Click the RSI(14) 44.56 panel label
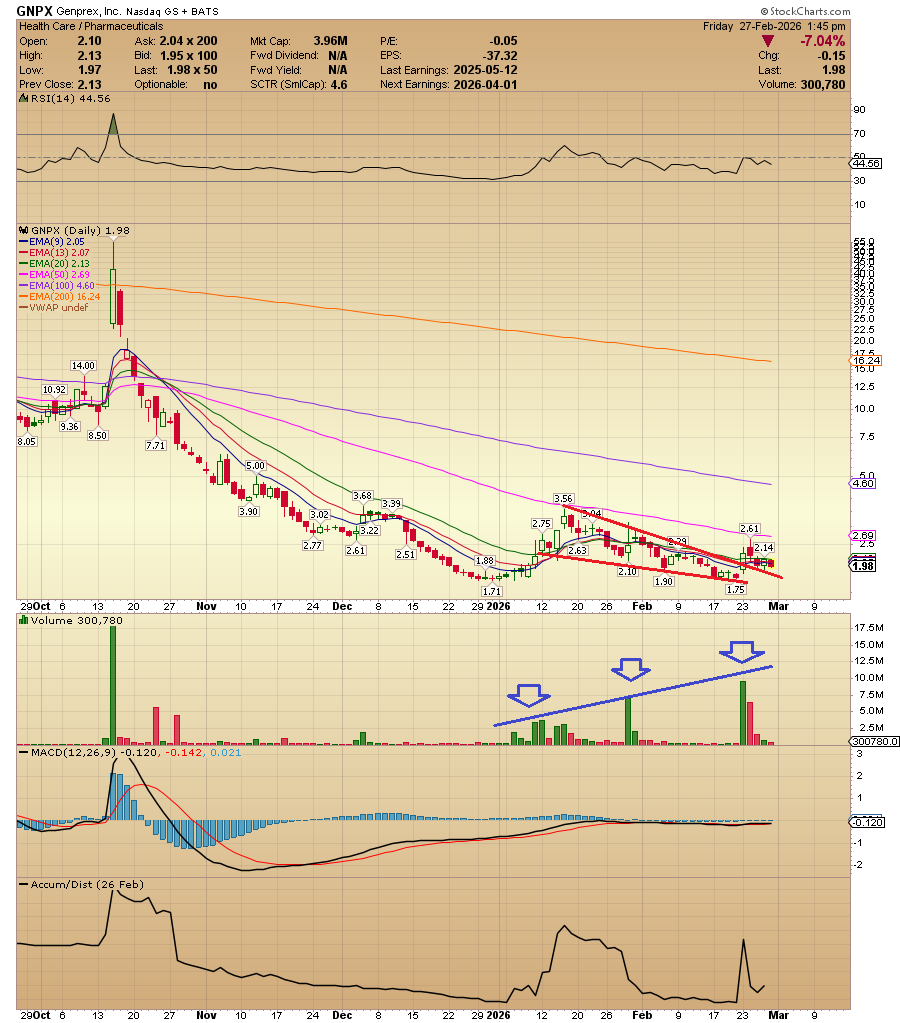The width and height of the screenshot is (900, 1023). [x=70, y=99]
